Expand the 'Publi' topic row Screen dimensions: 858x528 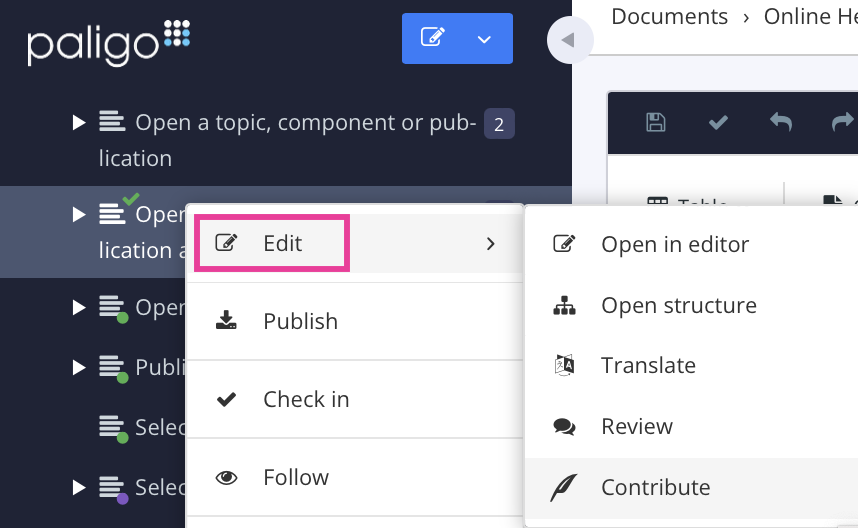(79, 368)
